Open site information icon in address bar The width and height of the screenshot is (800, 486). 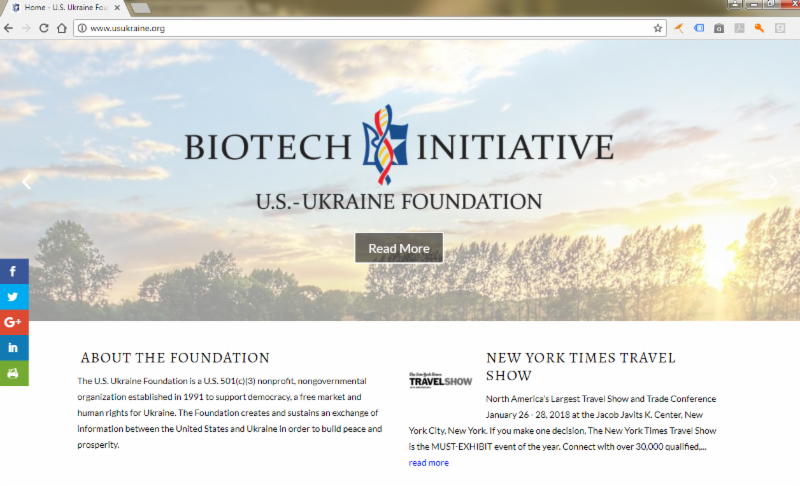tap(82, 28)
